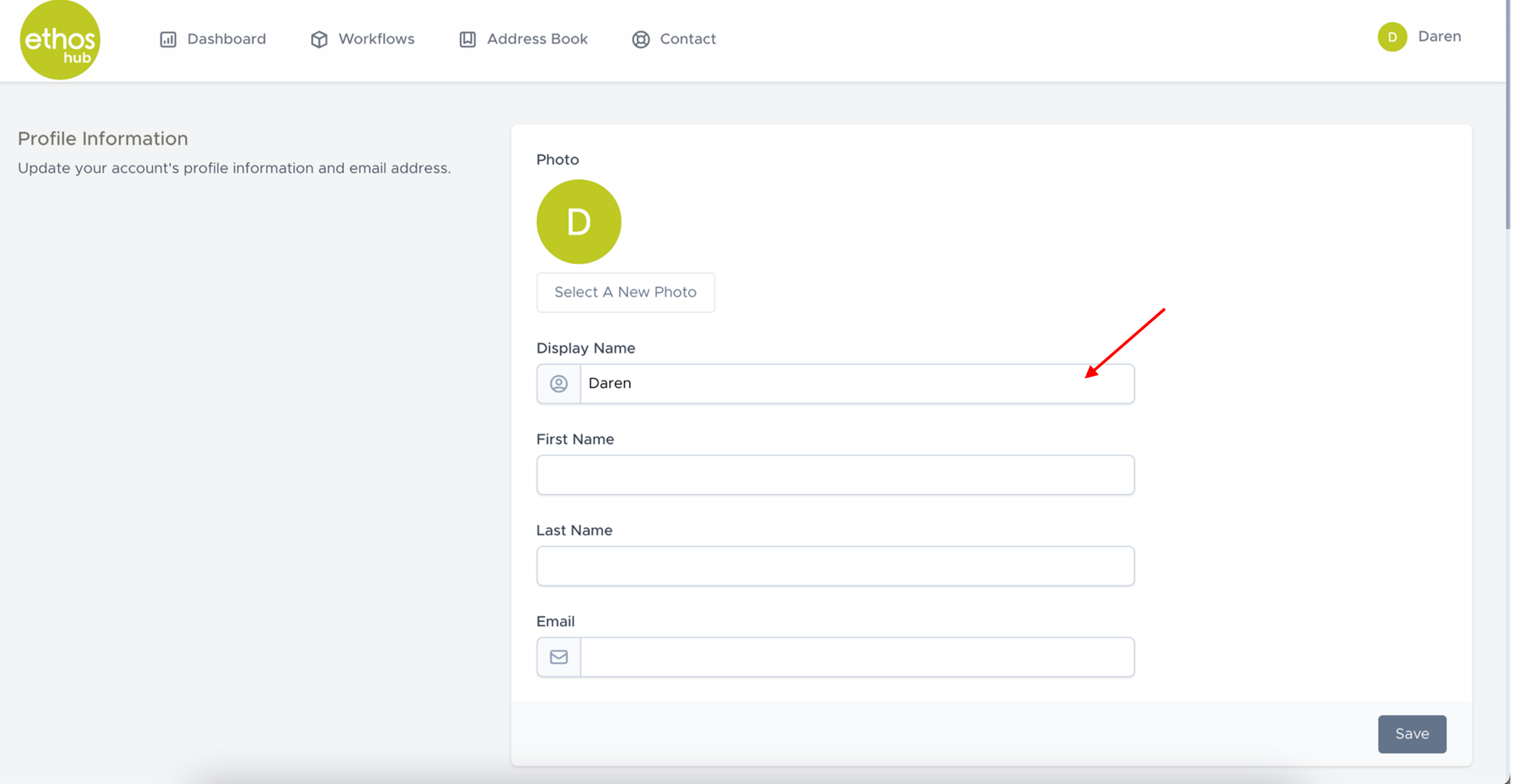Click the Dashboard chart icon
This screenshot has height=784, width=1514.
point(168,39)
